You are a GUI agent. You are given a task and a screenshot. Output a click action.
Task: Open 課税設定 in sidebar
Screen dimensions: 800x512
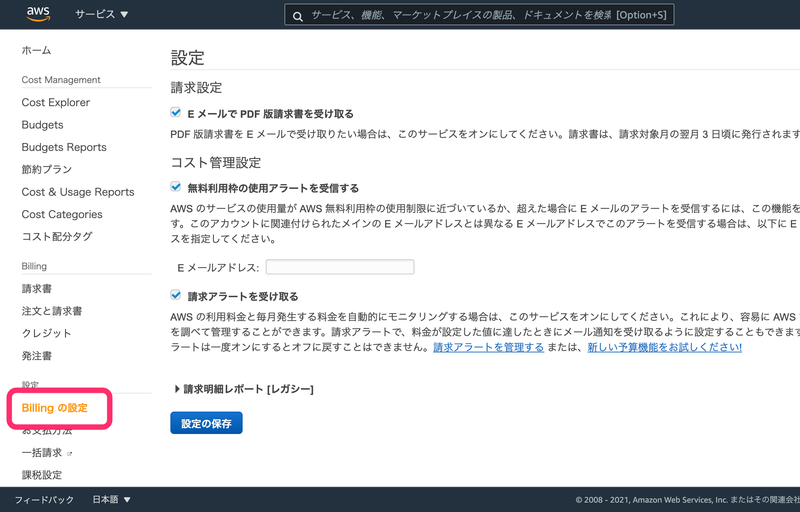[x=42, y=475]
